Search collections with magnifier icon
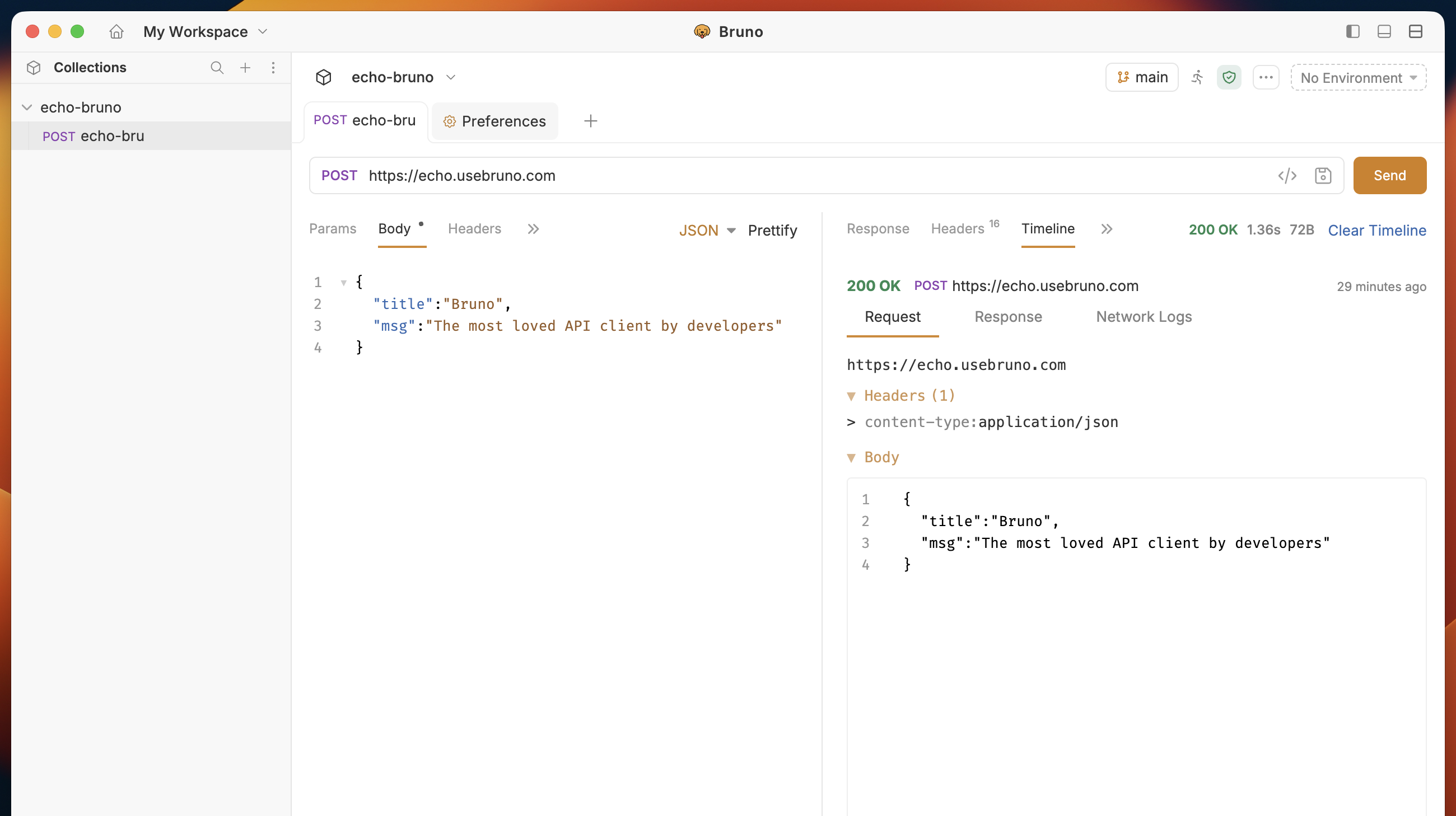Image resolution: width=1456 pixels, height=816 pixels. pyautogui.click(x=217, y=68)
